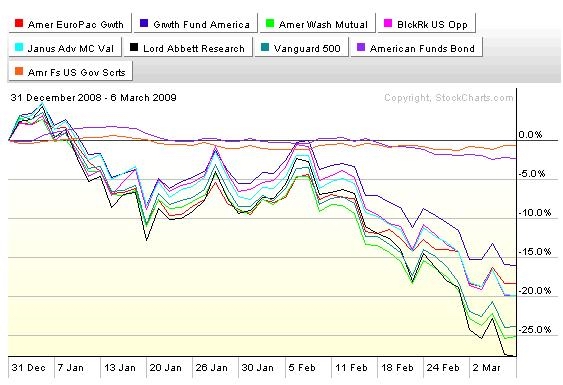Click the black Lord Abbett Research swatch

point(134,47)
